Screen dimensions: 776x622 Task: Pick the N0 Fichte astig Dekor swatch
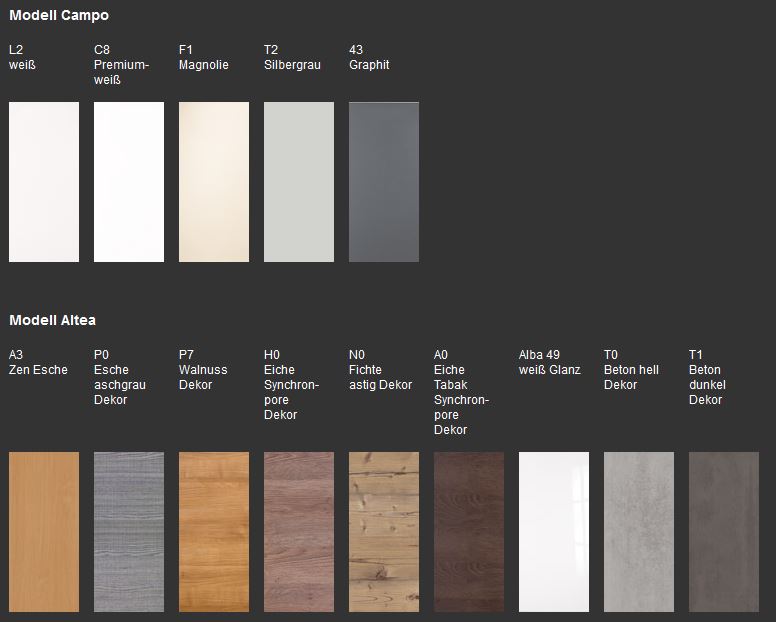click(x=384, y=531)
